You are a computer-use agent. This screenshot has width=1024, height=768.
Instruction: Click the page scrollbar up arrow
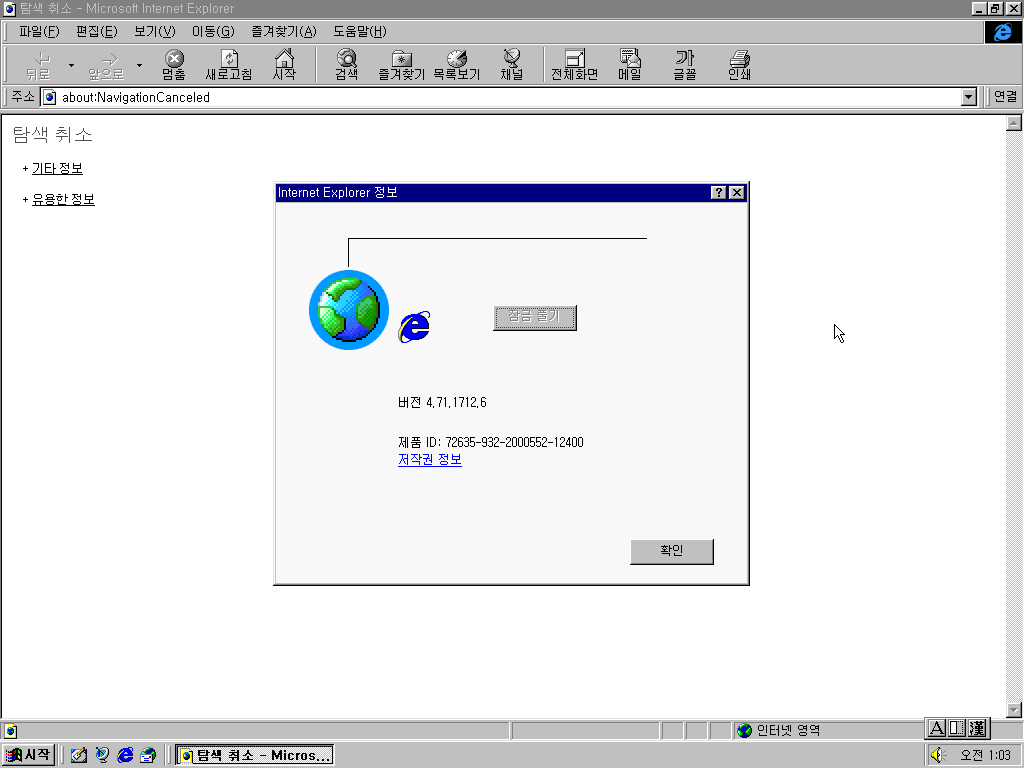coord(1014,123)
